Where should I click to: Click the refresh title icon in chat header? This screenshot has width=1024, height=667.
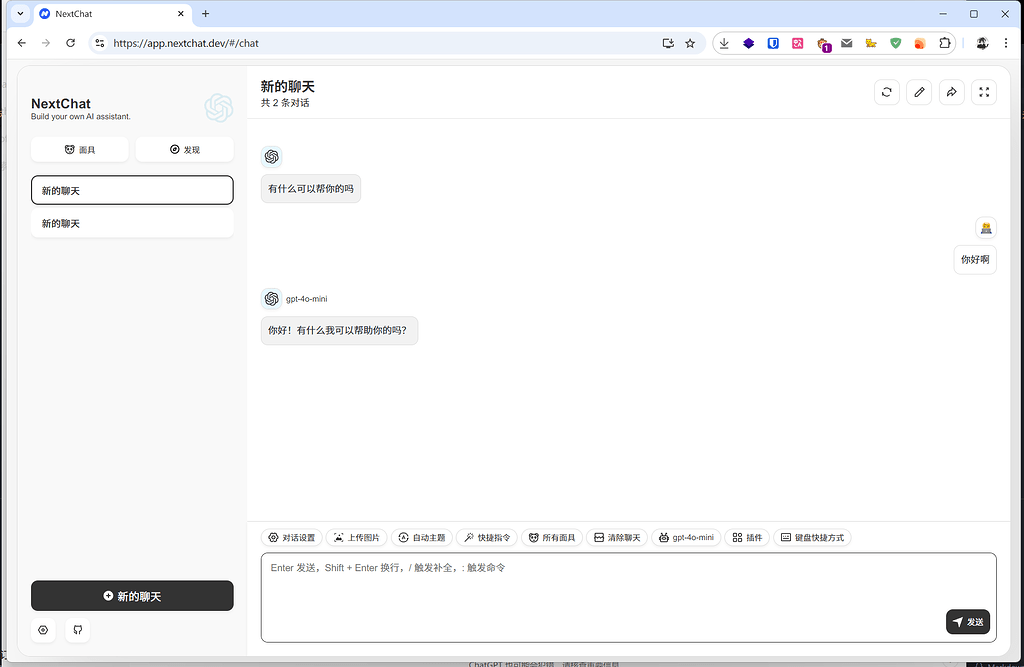(x=887, y=92)
